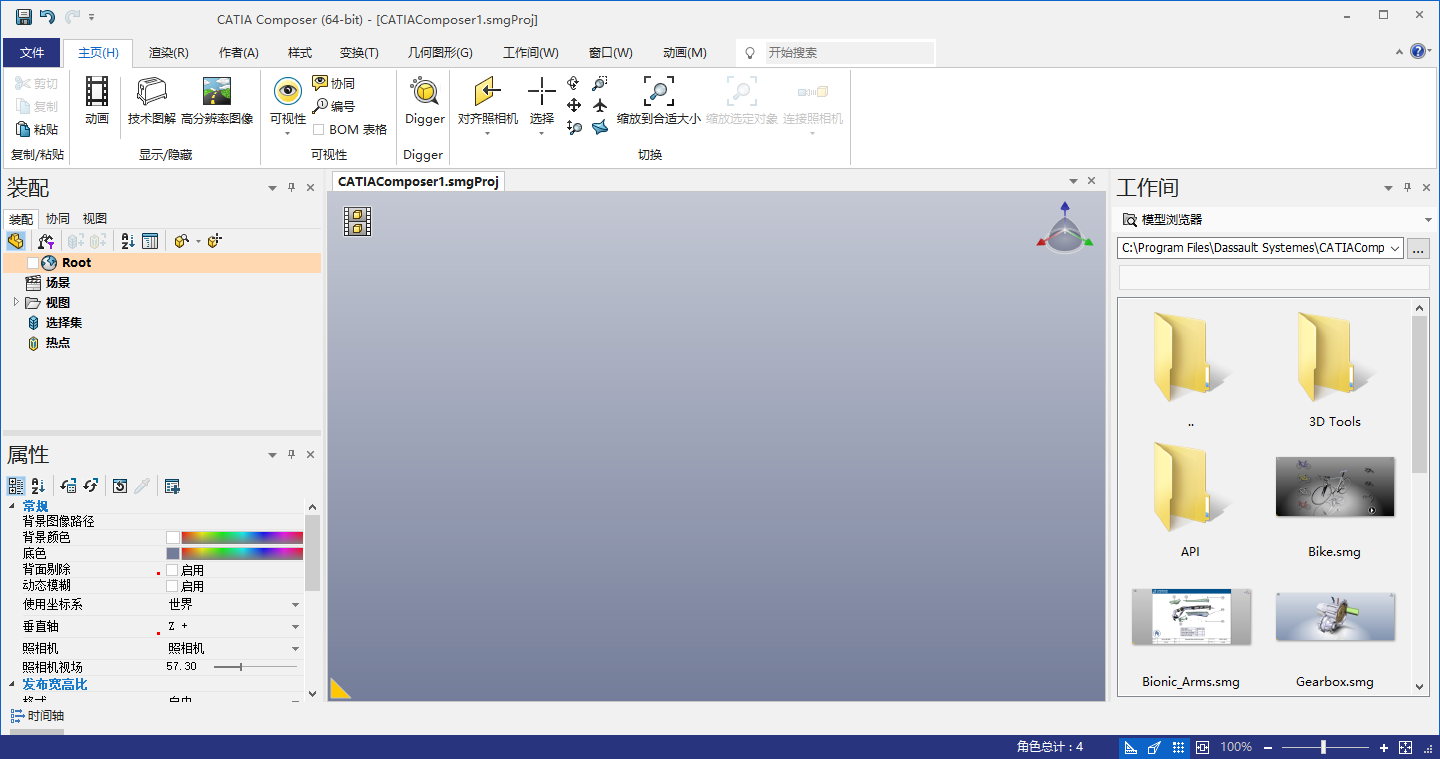Toggle the 背面剔除 启用 checkbox
The image size is (1440, 759).
coord(173,570)
